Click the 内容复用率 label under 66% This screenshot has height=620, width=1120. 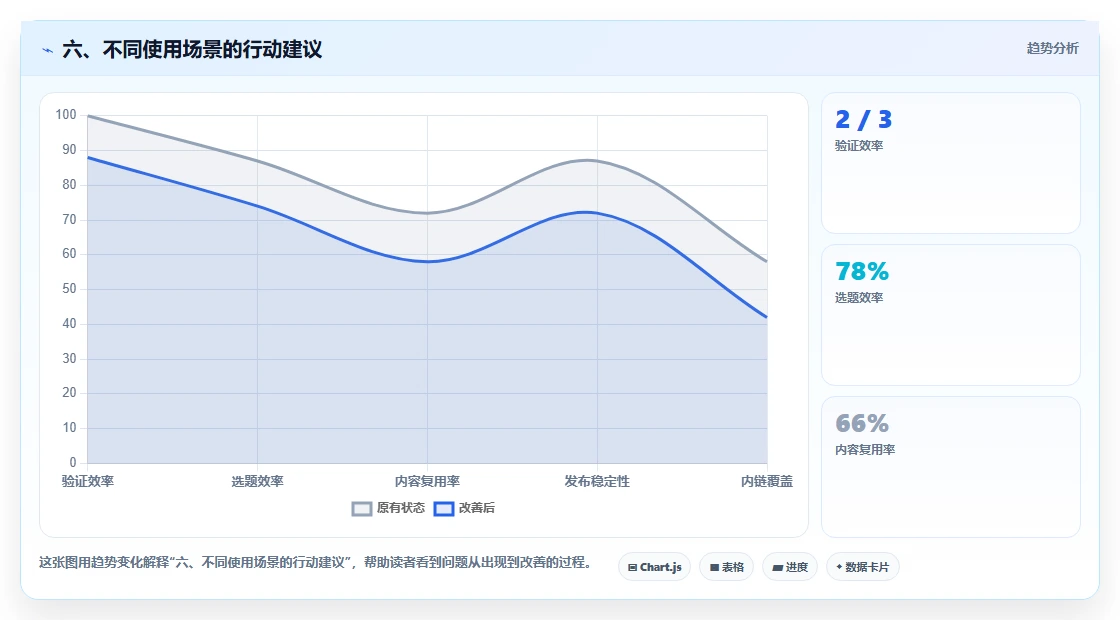click(865, 450)
